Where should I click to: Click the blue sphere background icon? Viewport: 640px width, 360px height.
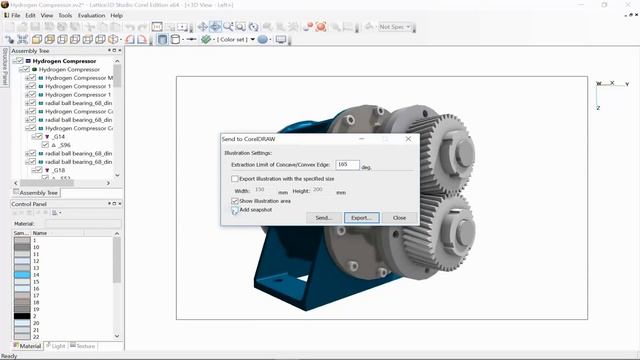pyautogui.click(x=263, y=40)
